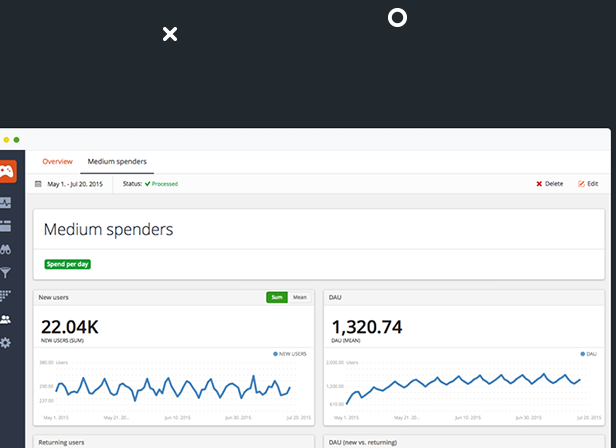Switch New users chart to Mean
Viewport: 616px width, 448px height.
click(300, 297)
